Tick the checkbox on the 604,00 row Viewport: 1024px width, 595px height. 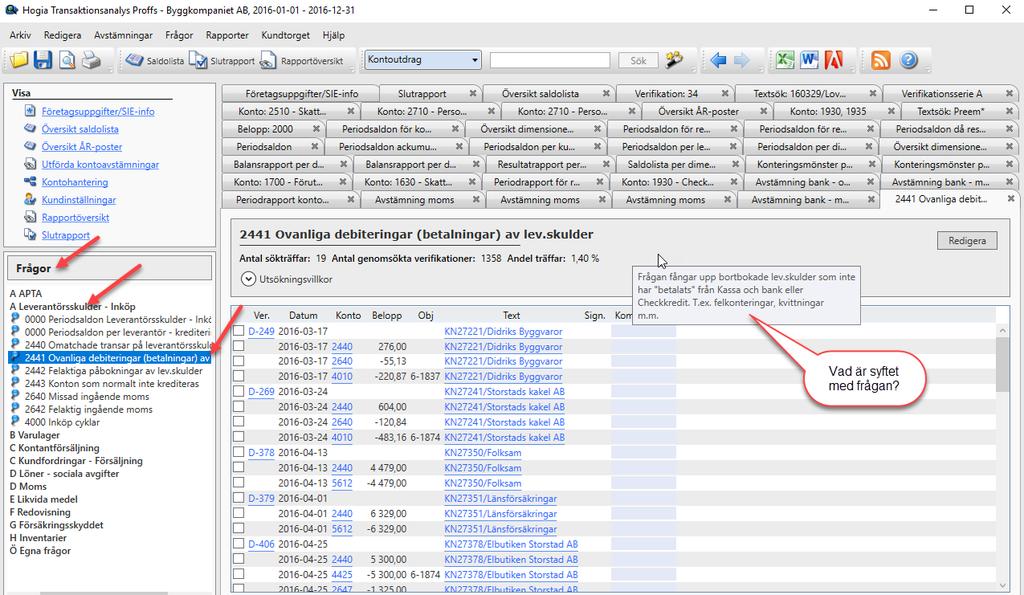[239, 406]
